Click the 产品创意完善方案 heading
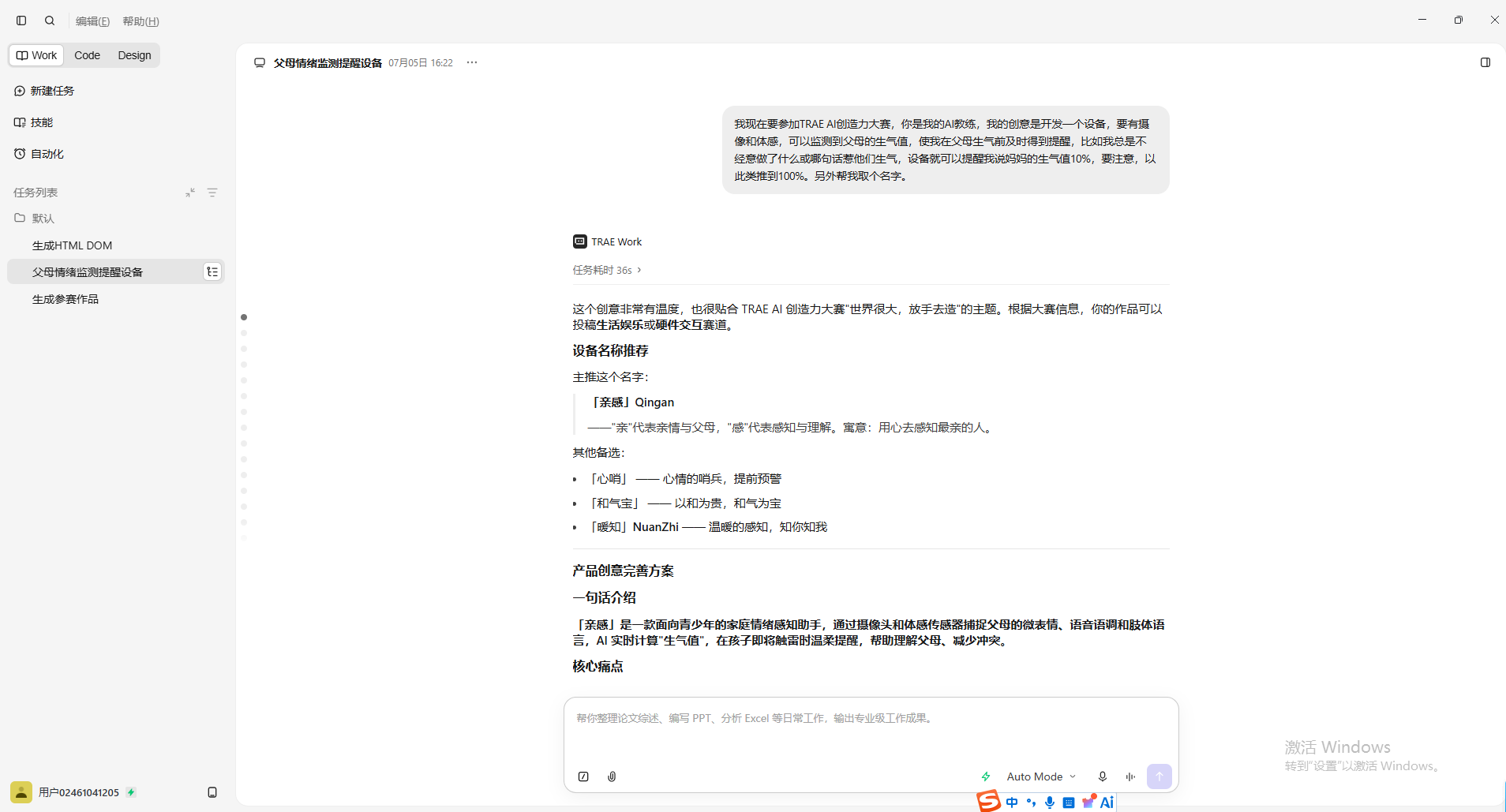Image resolution: width=1506 pixels, height=812 pixels. [623, 571]
